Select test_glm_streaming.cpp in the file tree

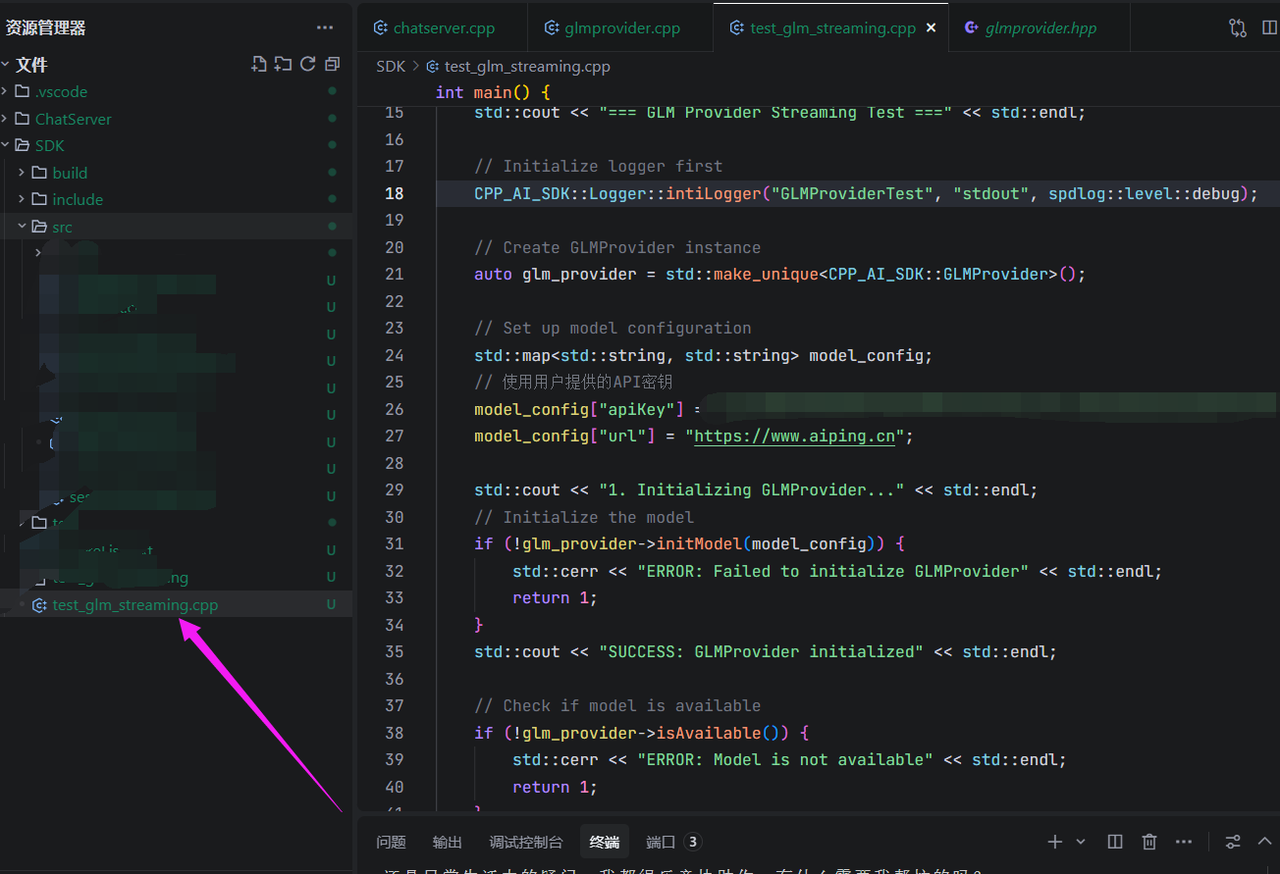[135, 605]
